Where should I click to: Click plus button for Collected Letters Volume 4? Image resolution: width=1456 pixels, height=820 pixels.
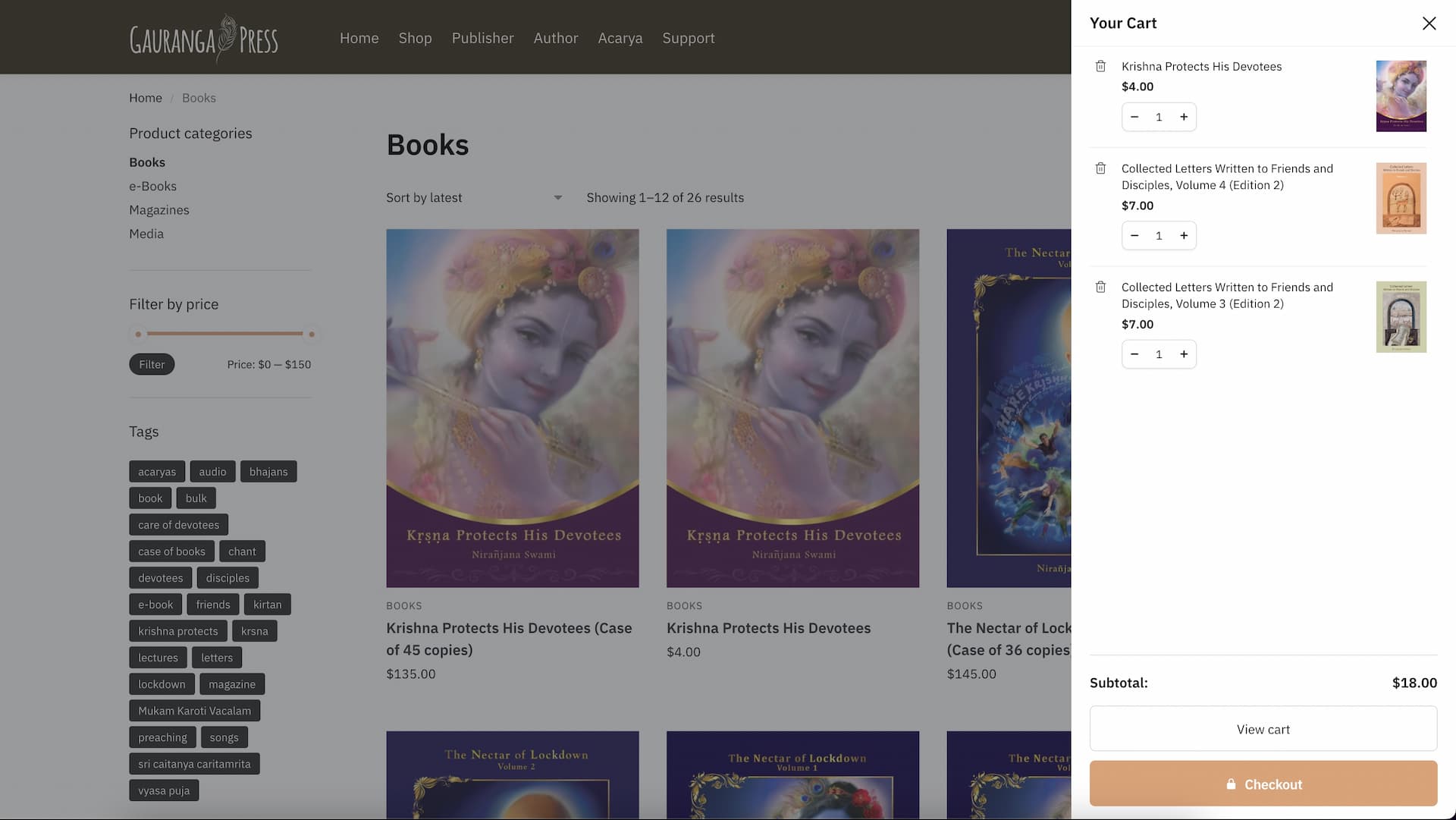(x=1183, y=236)
